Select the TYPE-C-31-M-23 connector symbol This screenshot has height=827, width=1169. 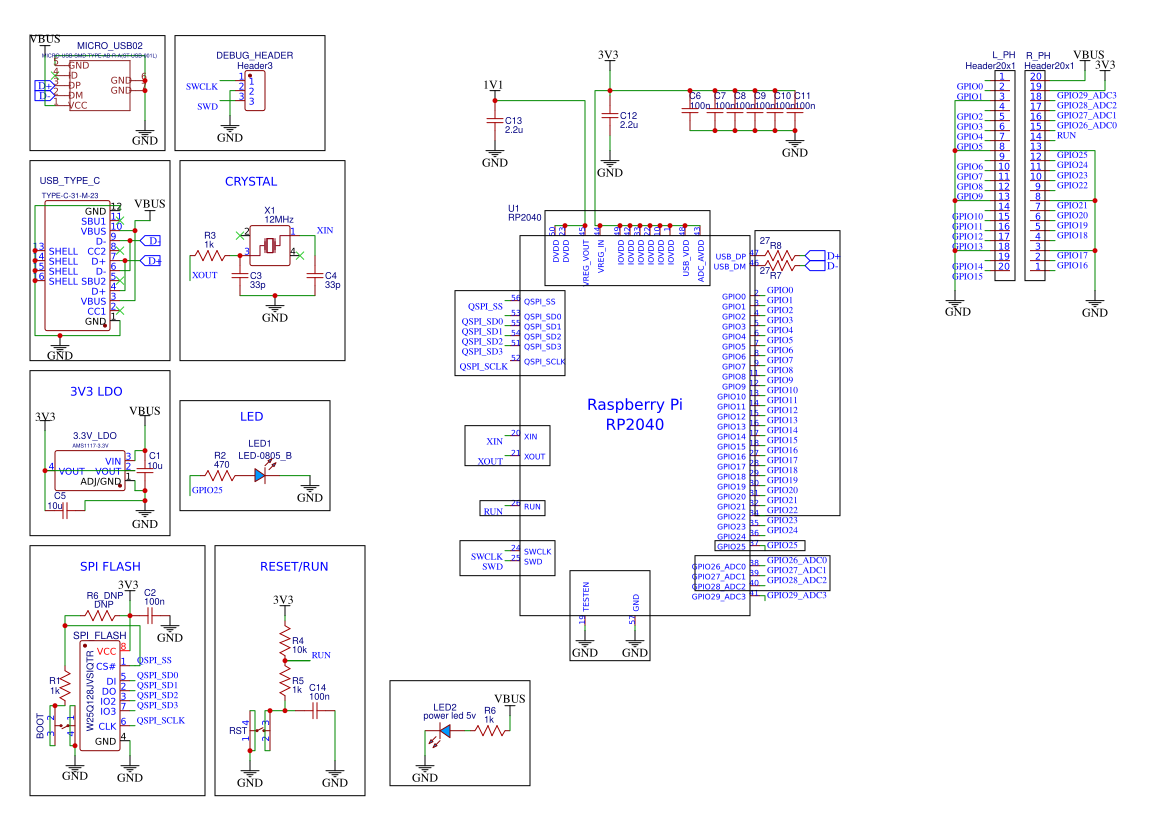coord(78,265)
